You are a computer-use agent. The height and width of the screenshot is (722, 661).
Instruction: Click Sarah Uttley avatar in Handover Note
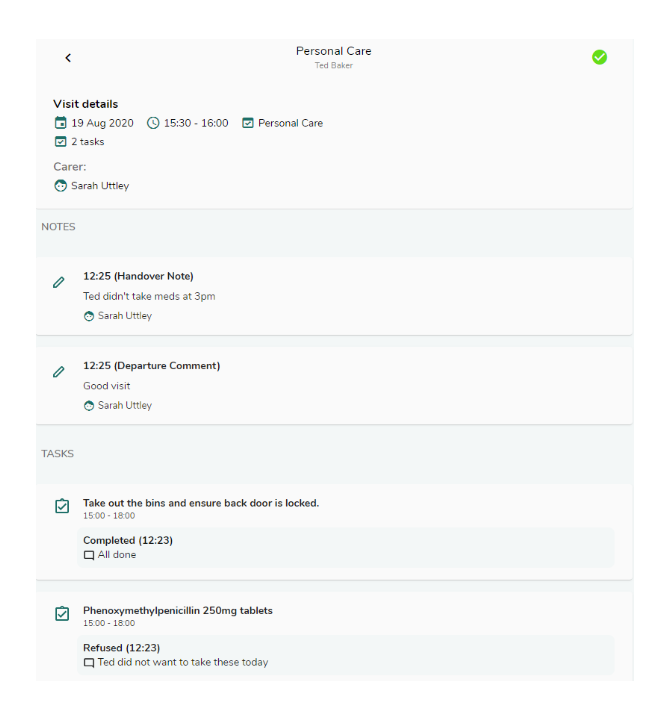tap(89, 316)
